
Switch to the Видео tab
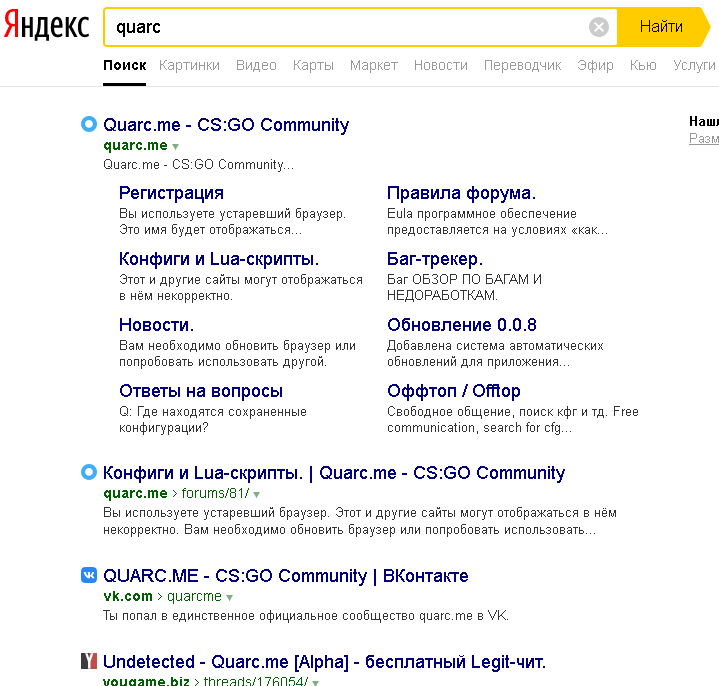point(256,66)
